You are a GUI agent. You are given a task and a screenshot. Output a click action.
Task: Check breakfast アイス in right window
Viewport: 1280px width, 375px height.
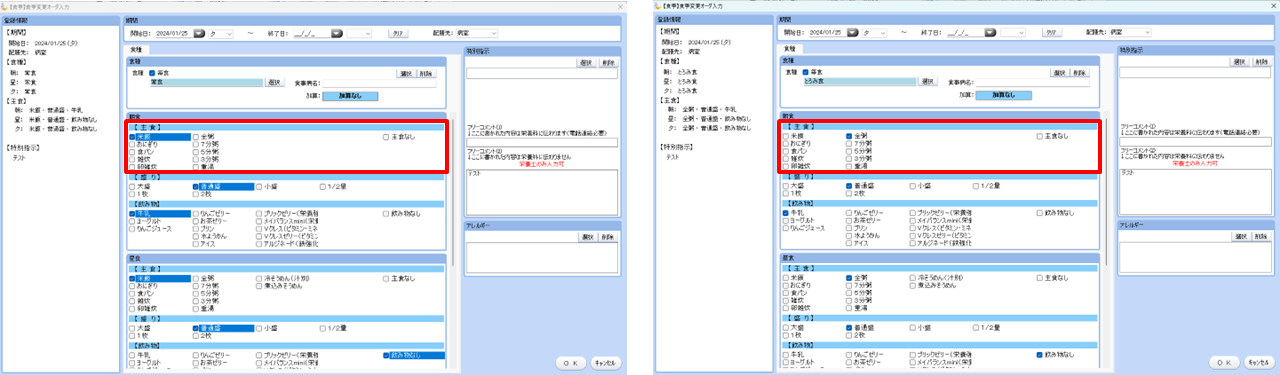[x=849, y=244]
